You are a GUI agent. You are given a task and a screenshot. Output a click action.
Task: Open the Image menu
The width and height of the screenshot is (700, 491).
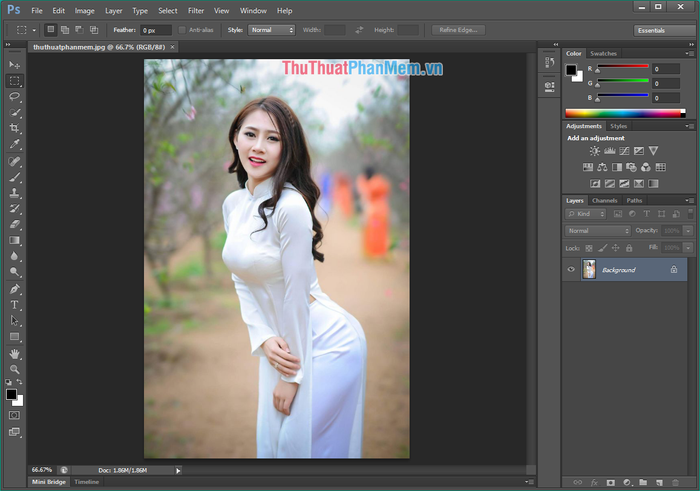pos(84,11)
